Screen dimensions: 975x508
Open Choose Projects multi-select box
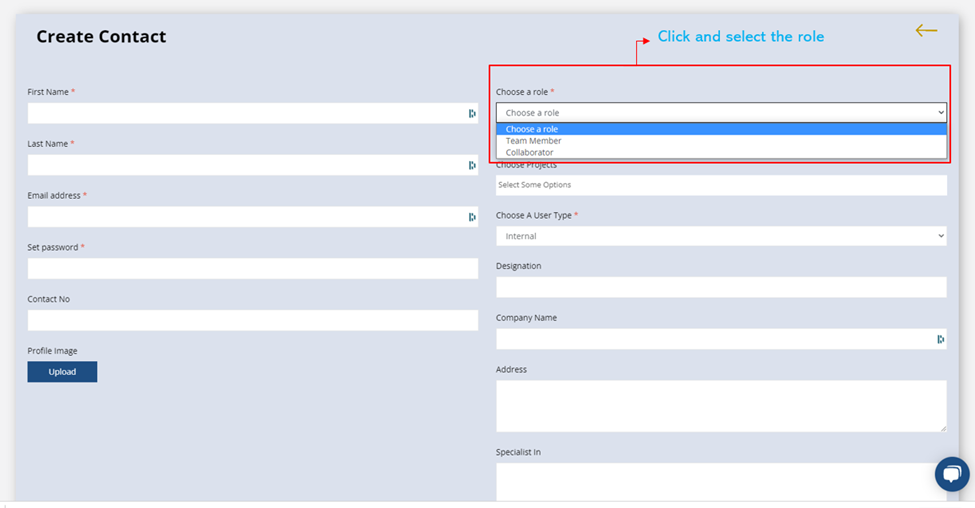[x=721, y=185]
